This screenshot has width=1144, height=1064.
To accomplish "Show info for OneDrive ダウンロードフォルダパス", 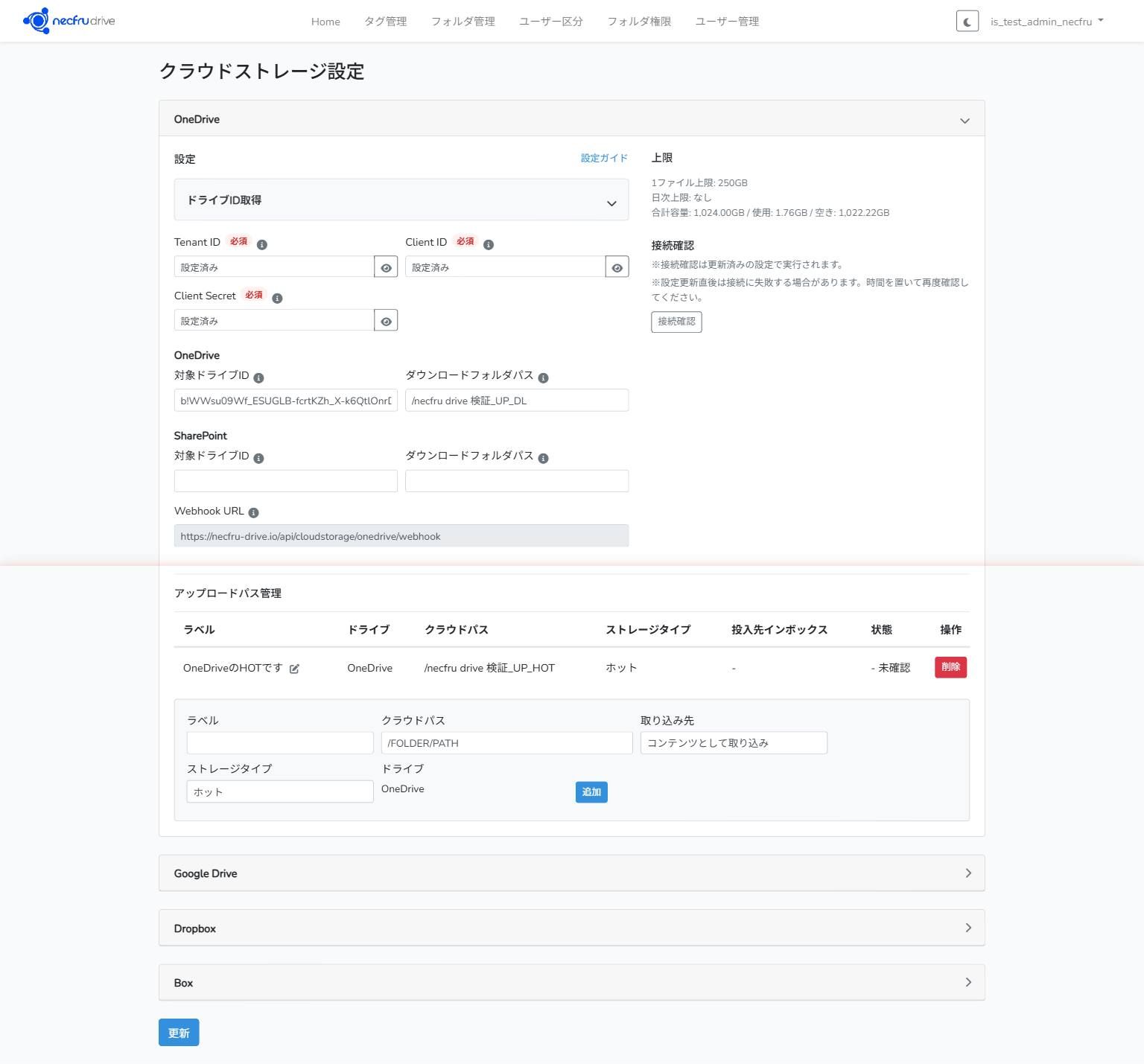I will click(x=543, y=378).
